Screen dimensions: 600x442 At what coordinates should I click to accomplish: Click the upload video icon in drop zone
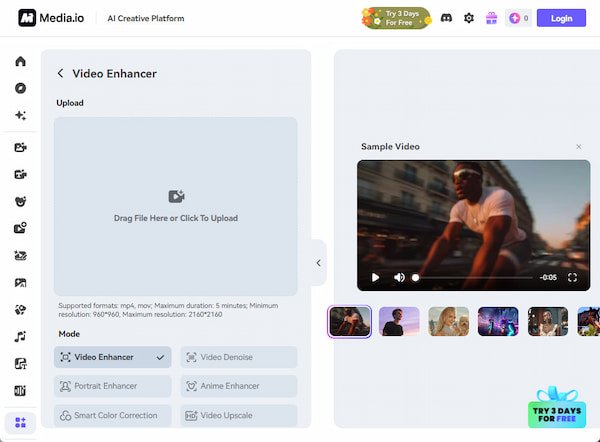pyautogui.click(x=176, y=197)
